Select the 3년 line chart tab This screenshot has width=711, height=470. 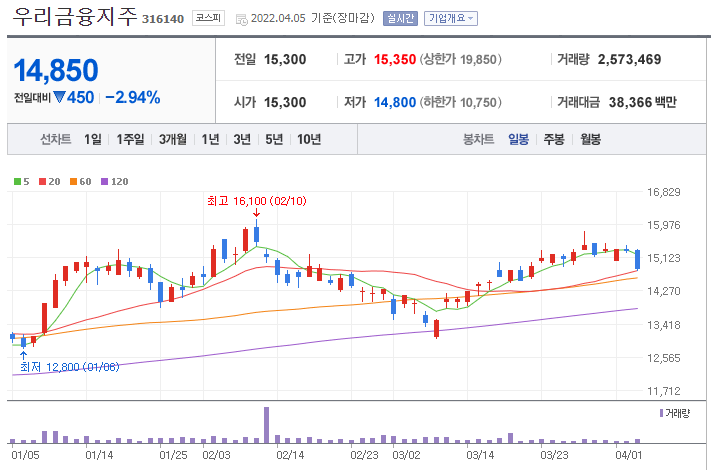[x=242, y=139]
